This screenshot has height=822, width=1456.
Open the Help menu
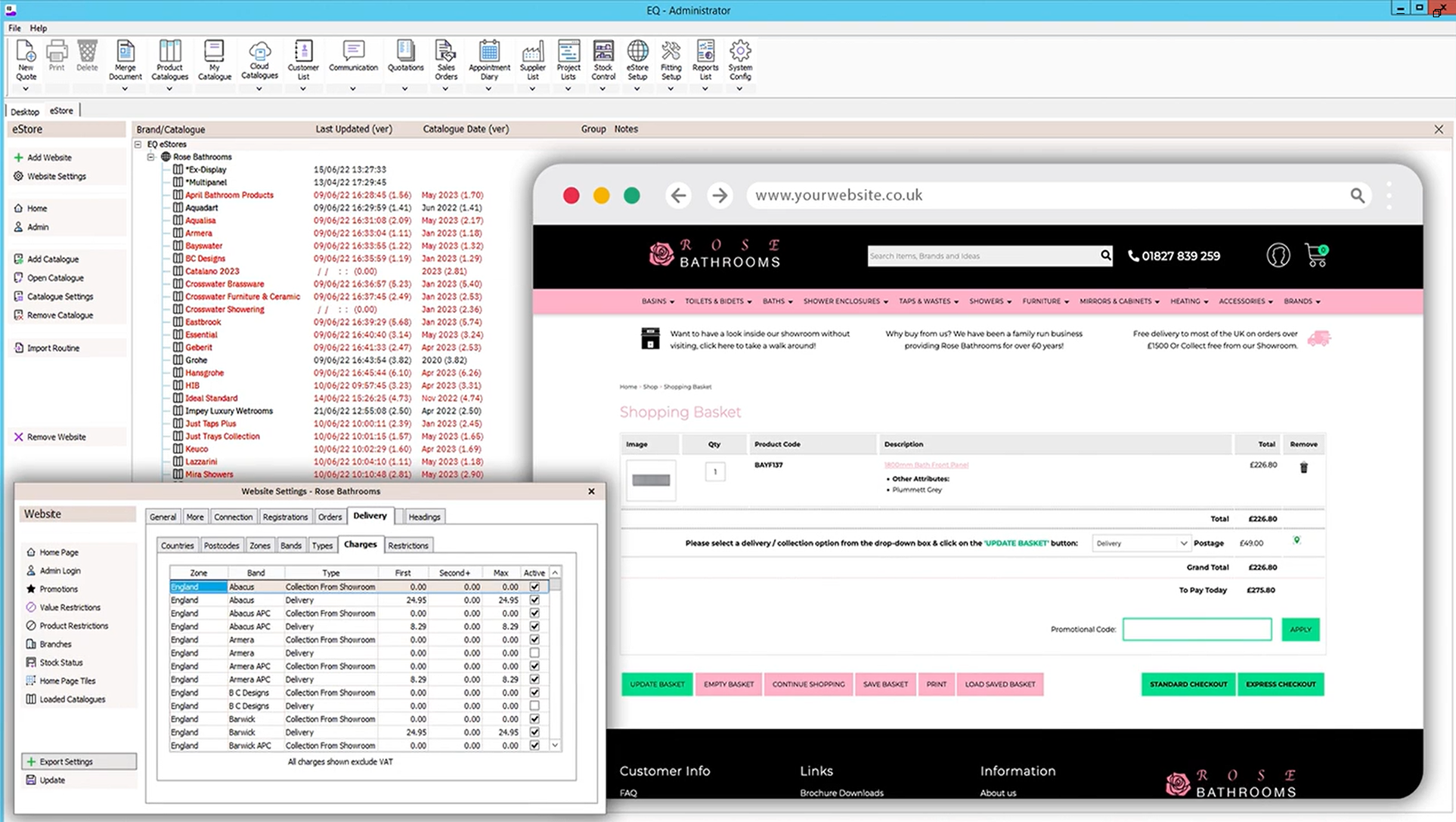(x=38, y=28)
